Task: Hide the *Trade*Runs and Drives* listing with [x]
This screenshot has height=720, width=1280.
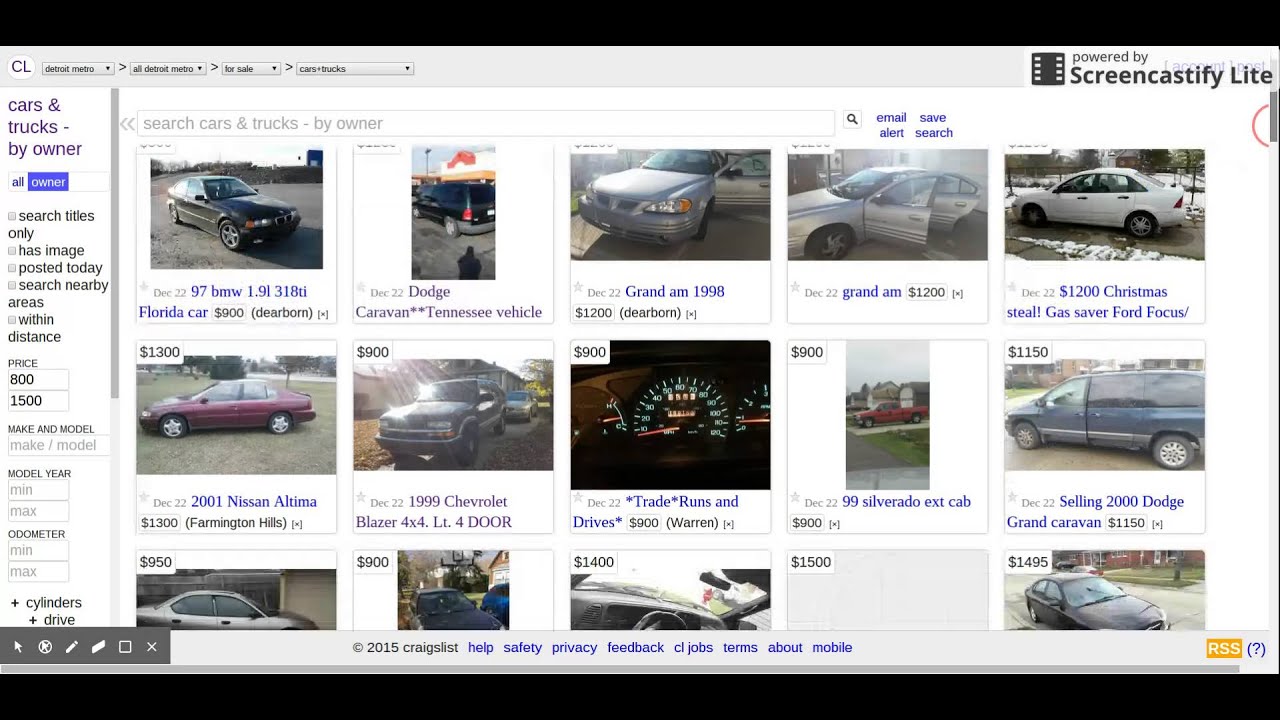Action: click(x=728, y=524)
